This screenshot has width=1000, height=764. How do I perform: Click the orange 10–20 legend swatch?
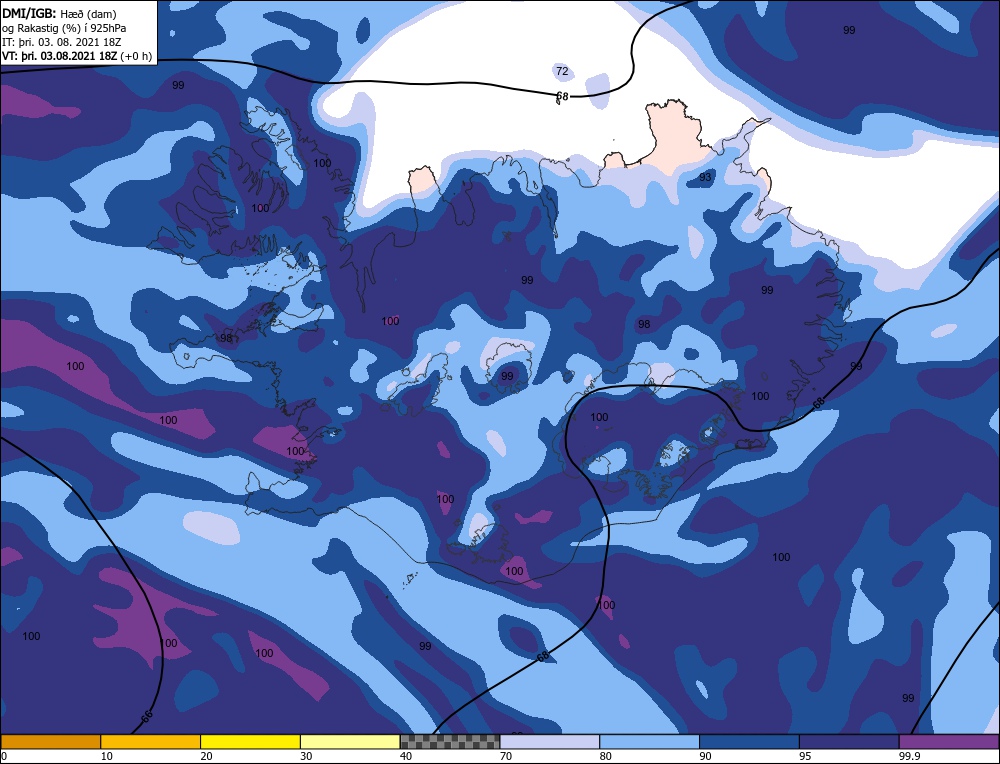151,741
